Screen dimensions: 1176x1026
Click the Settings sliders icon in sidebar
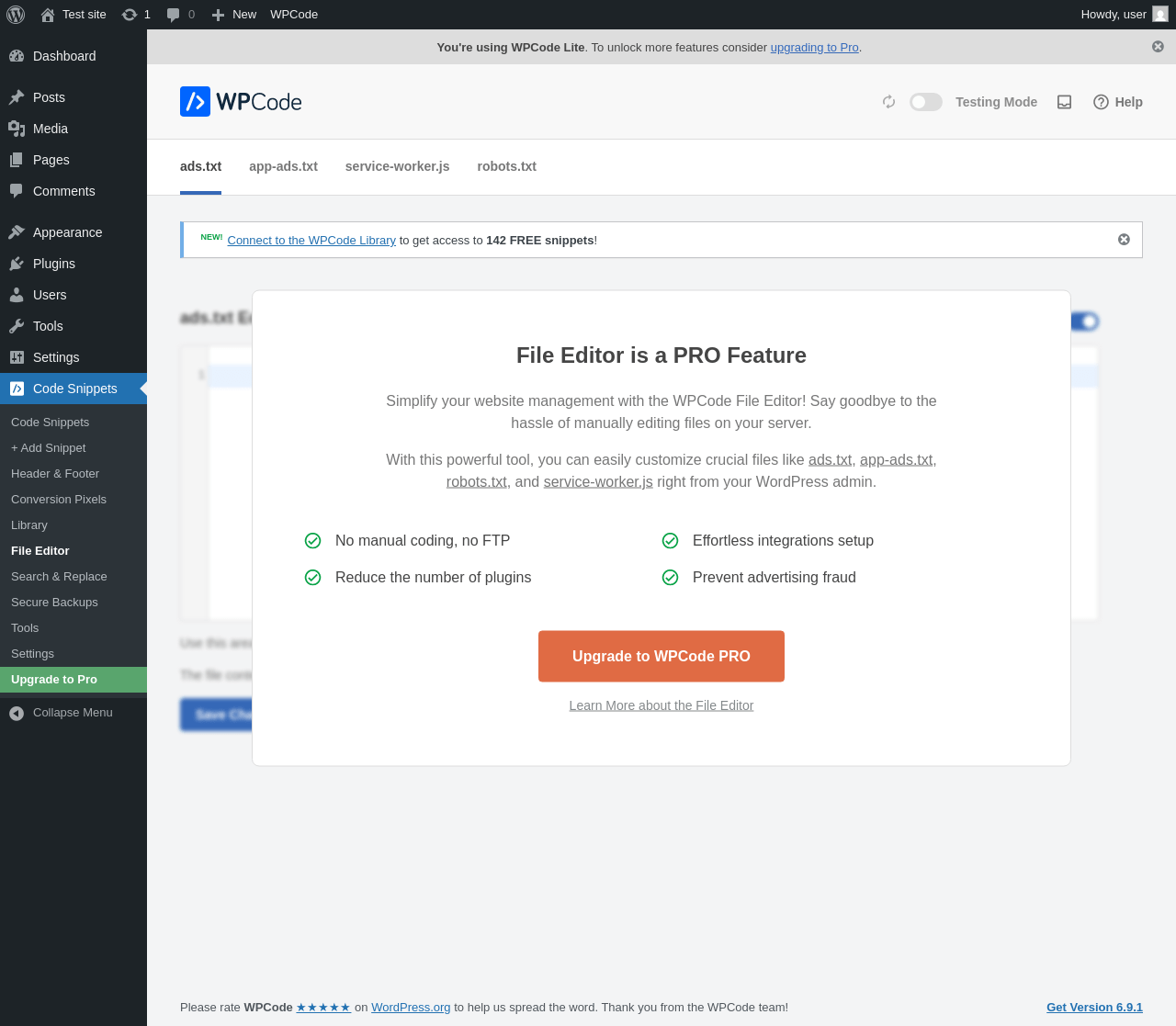[x=17, y=357]
